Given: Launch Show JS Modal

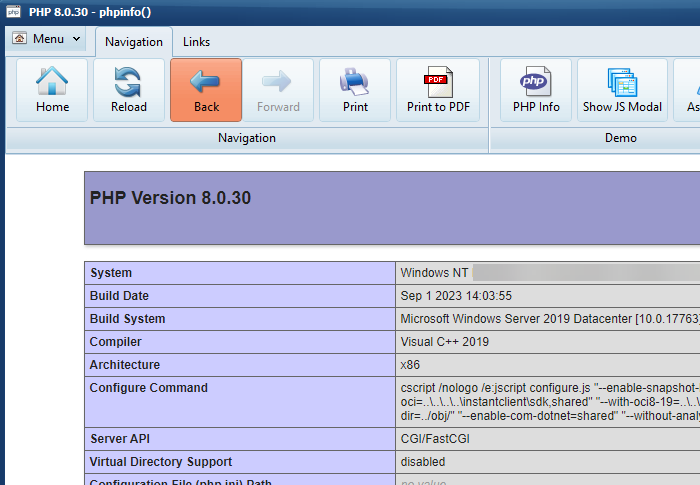Looking at the screenshot, I should click(x=622, y=90).
